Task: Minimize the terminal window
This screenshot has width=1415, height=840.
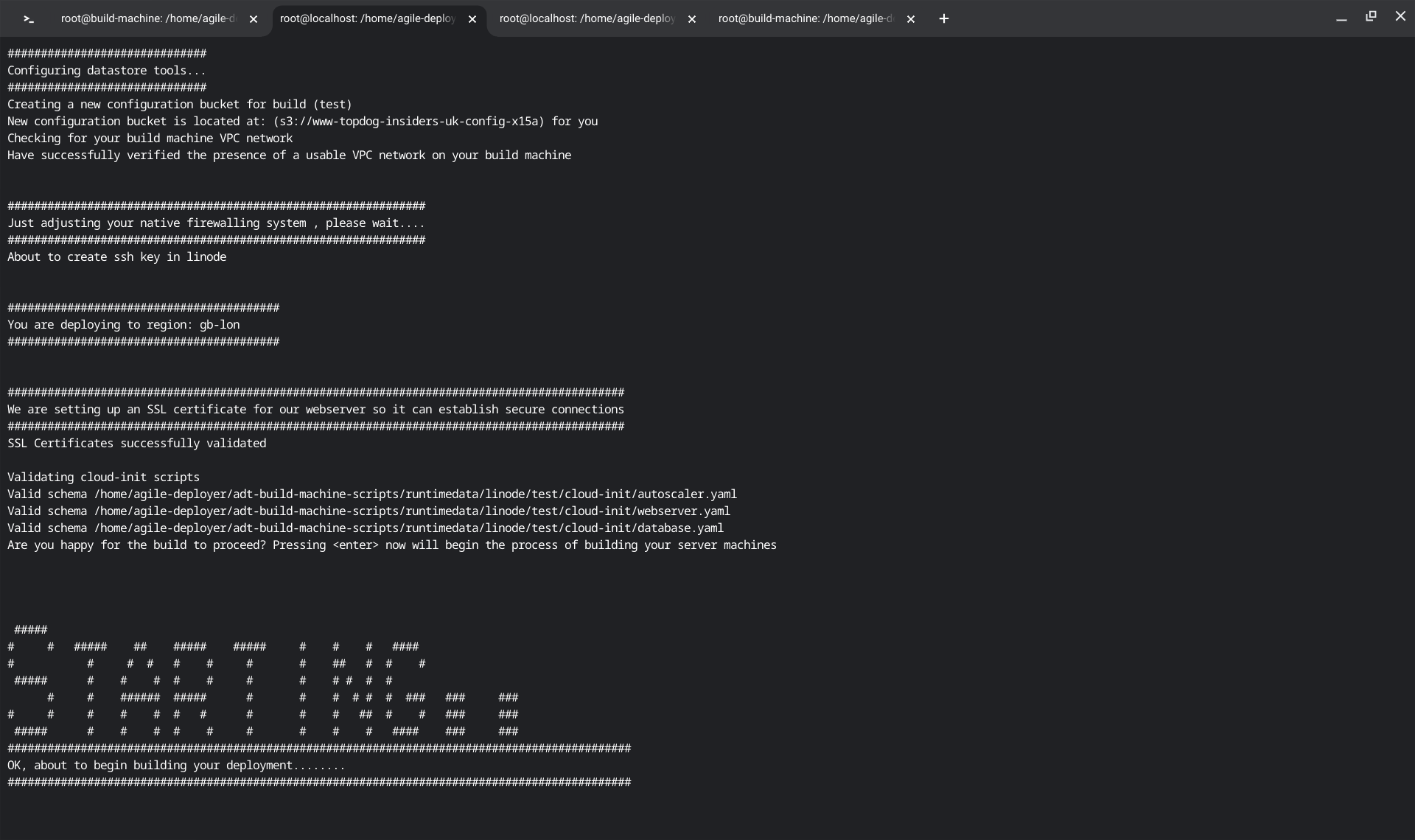Action: pyautogui.click(x=1341, y=18)
